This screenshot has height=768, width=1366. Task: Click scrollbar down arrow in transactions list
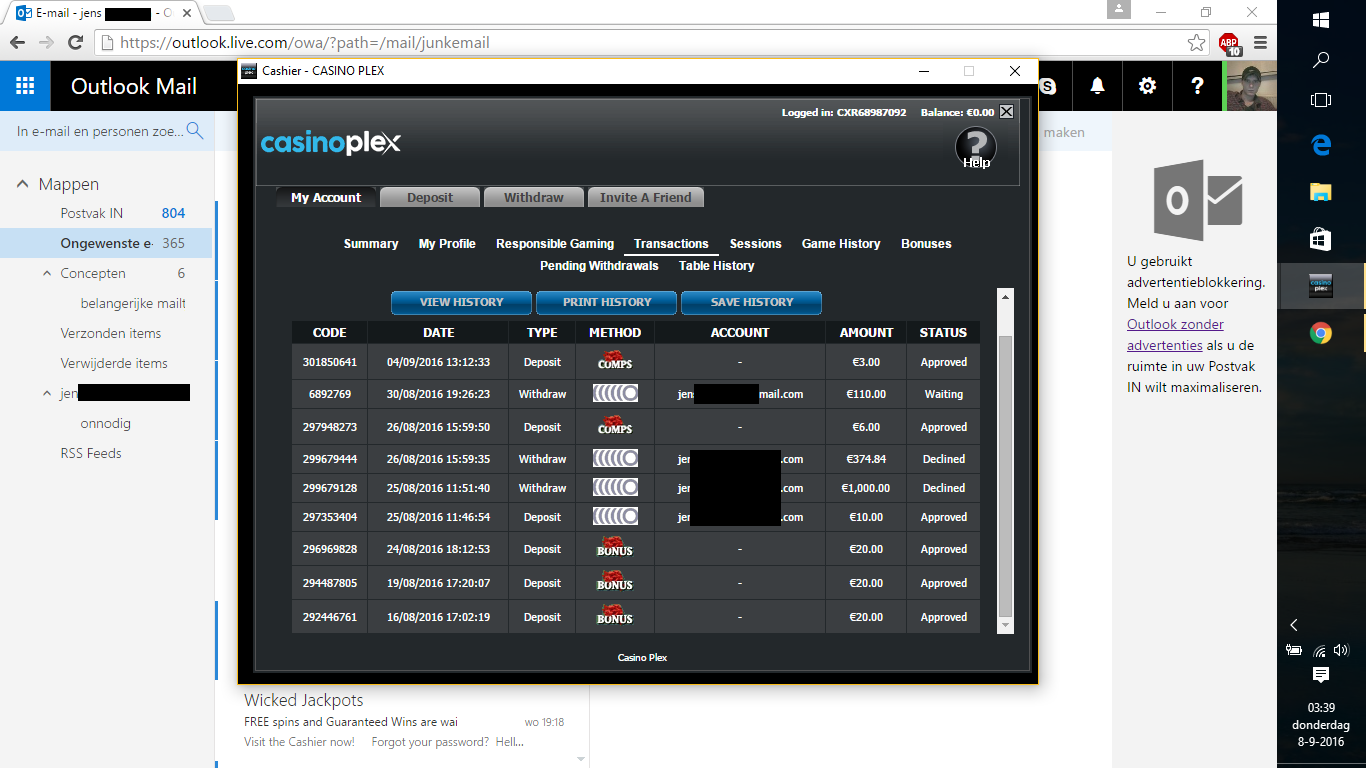pyautogui.click(x=1006, y=626)
